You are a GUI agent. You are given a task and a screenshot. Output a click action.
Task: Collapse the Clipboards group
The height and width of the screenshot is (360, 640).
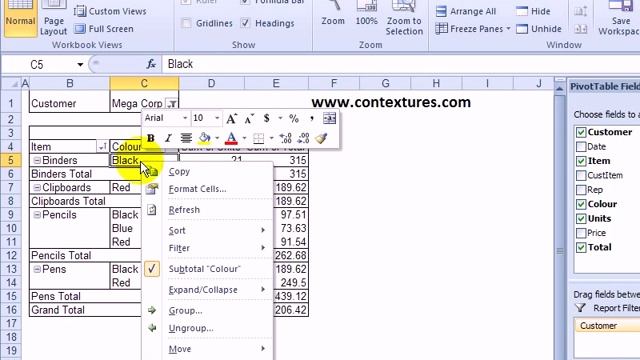[37, 188]
